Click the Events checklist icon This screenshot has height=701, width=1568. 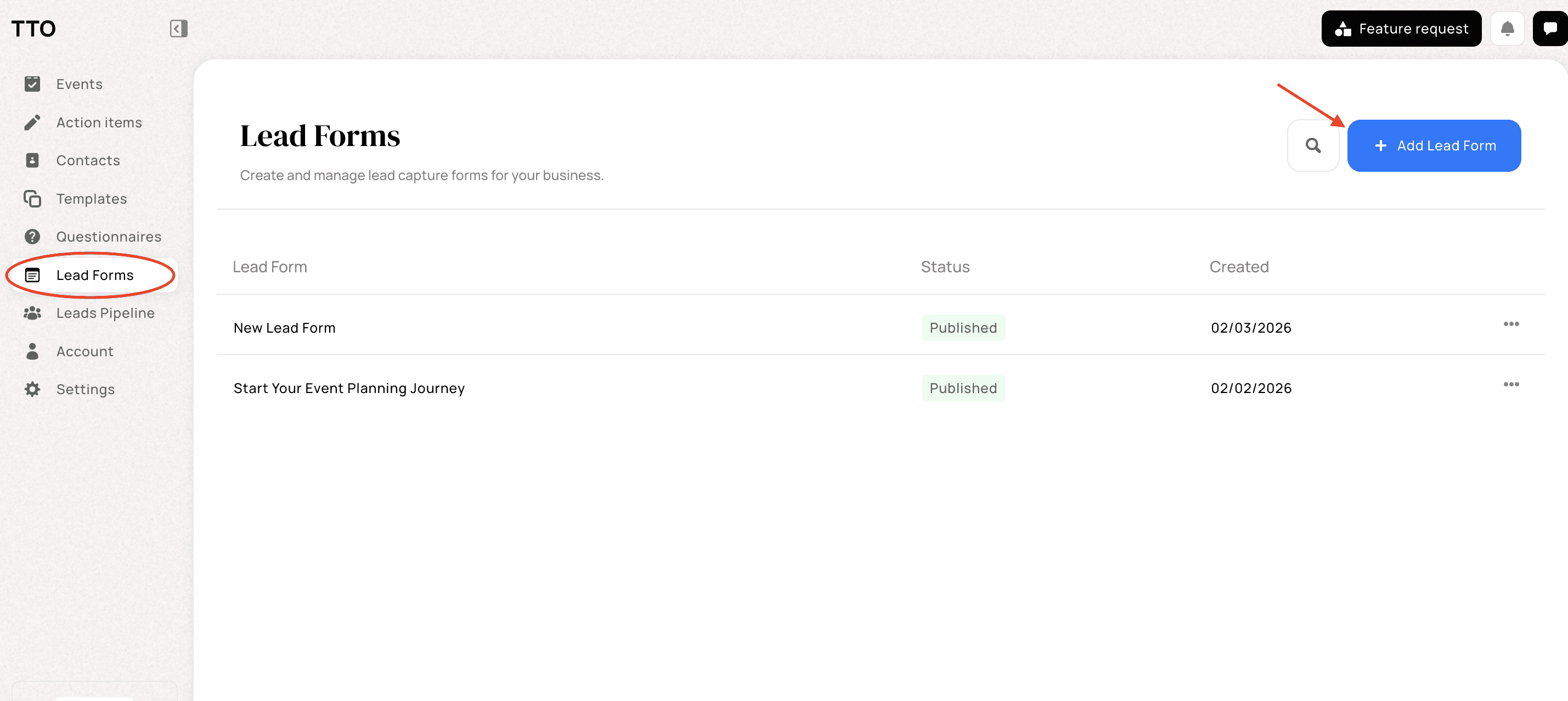point(32,84)
